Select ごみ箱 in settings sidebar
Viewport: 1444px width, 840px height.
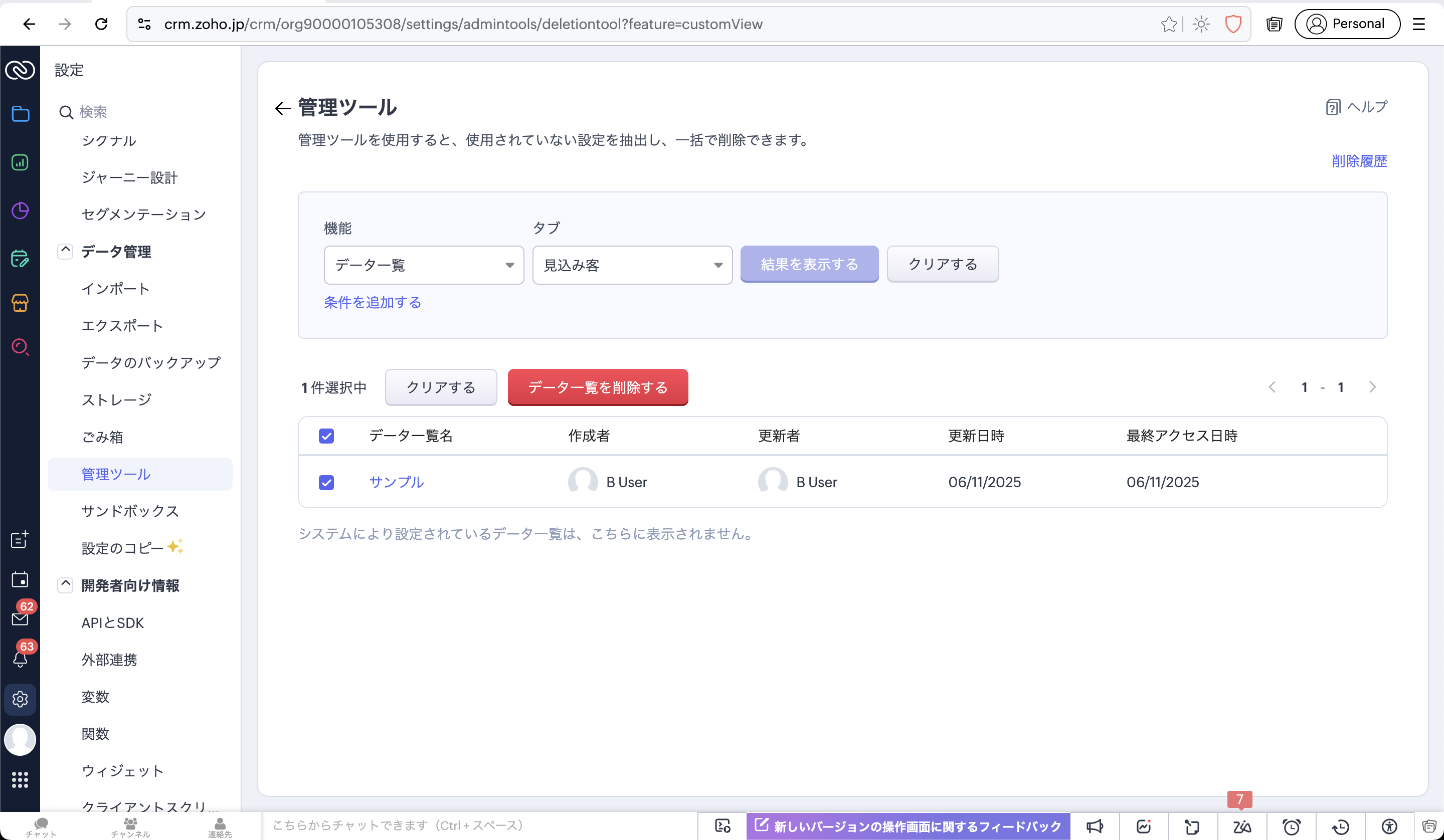[103, 437]
